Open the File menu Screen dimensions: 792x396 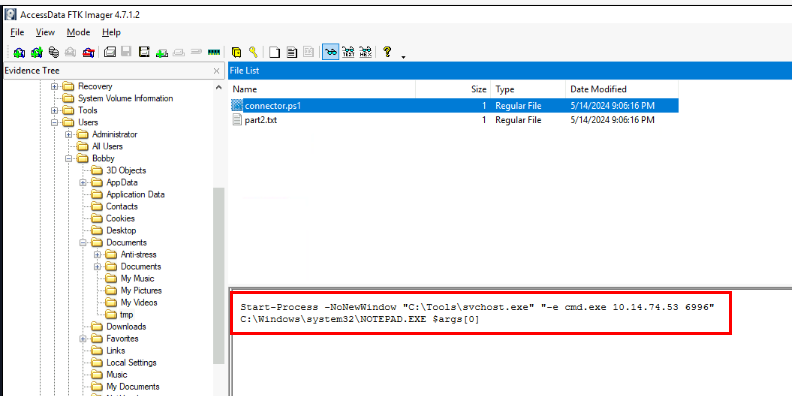(x=17, y=32)
